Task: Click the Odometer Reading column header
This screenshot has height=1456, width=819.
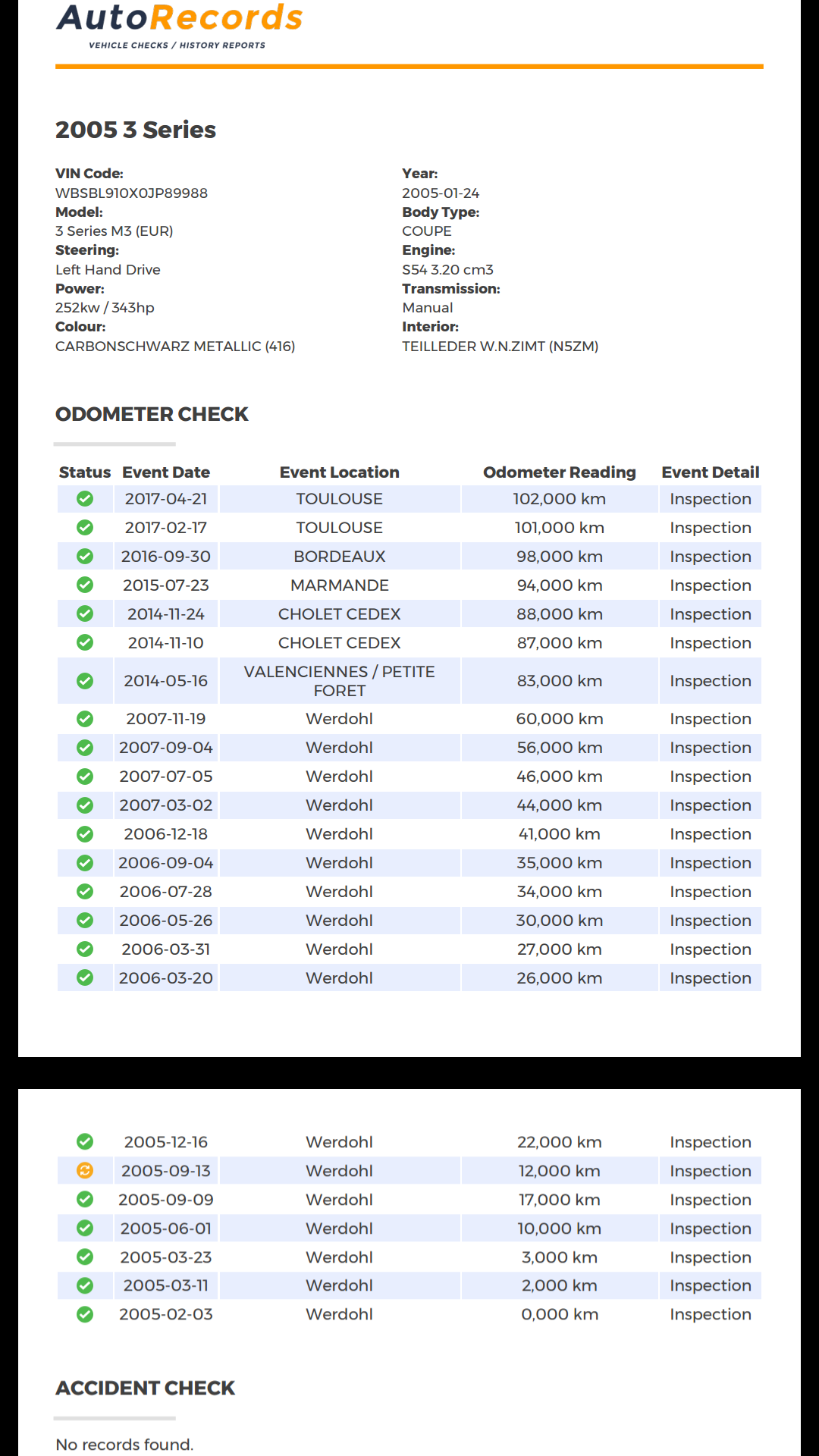Action: 560,472
